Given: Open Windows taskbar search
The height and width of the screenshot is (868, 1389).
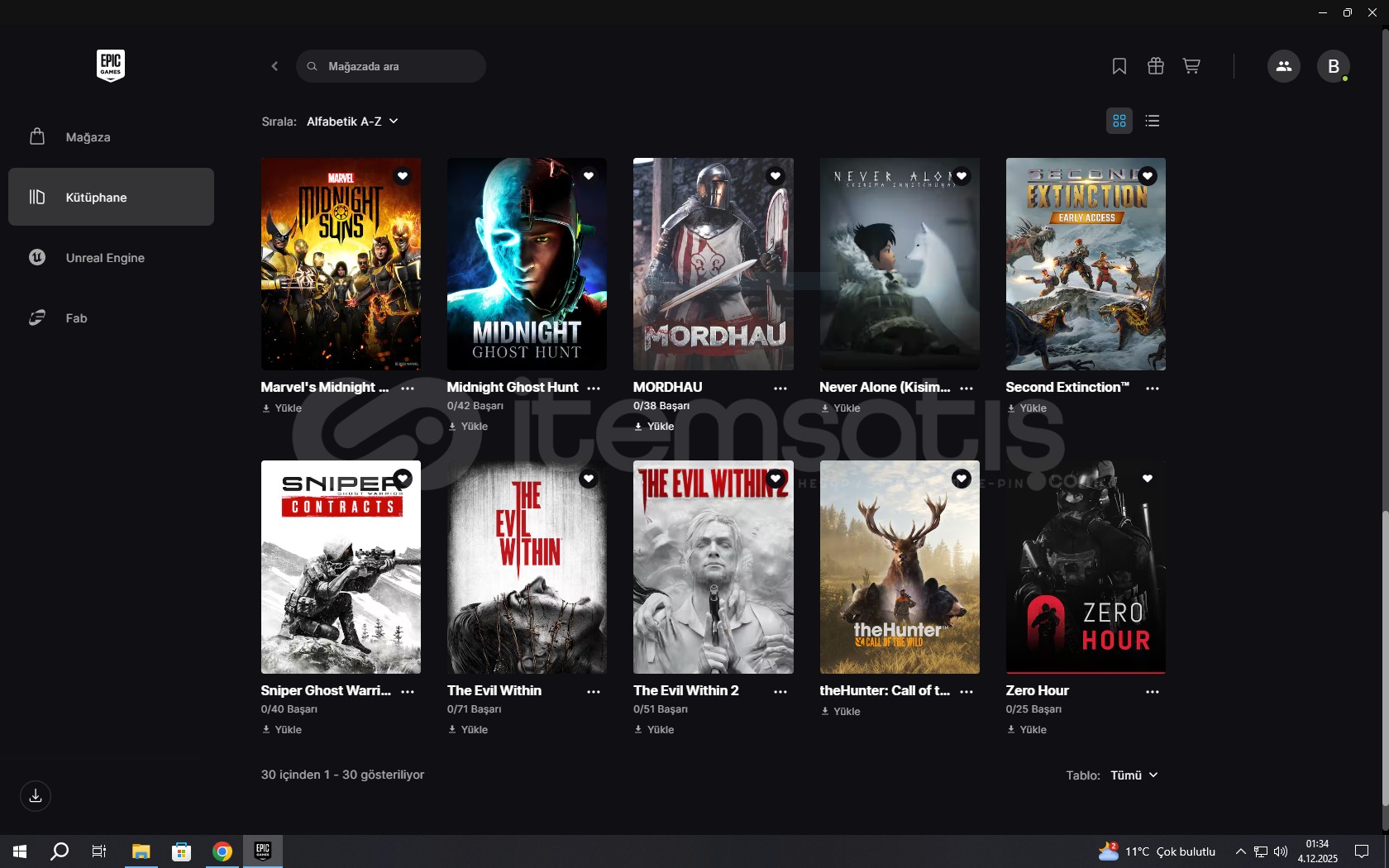Looking at the screenshot, I should [x=60, y=851].
